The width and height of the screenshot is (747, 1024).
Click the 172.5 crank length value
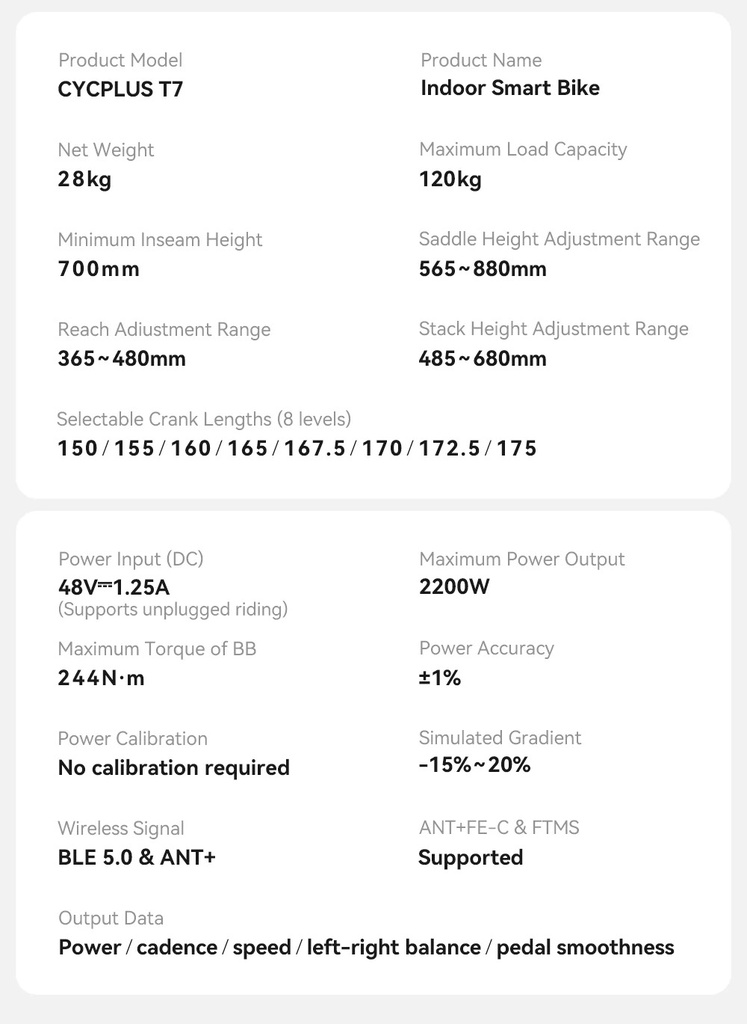[449, 449]
